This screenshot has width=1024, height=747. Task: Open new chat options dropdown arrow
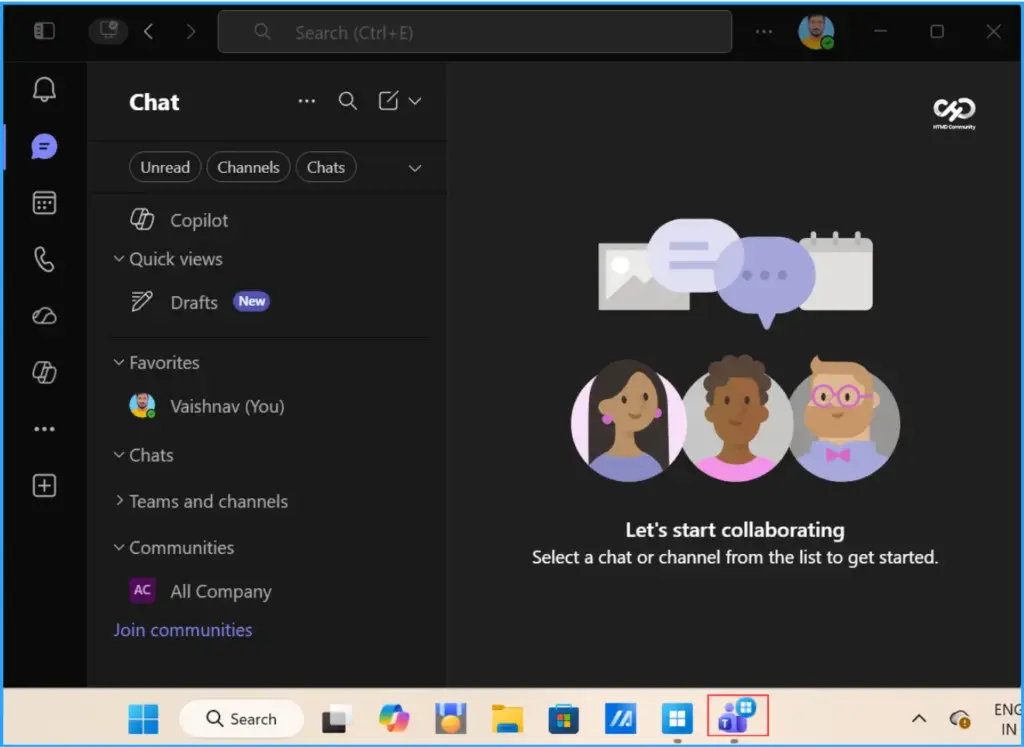tap(415, 101)
